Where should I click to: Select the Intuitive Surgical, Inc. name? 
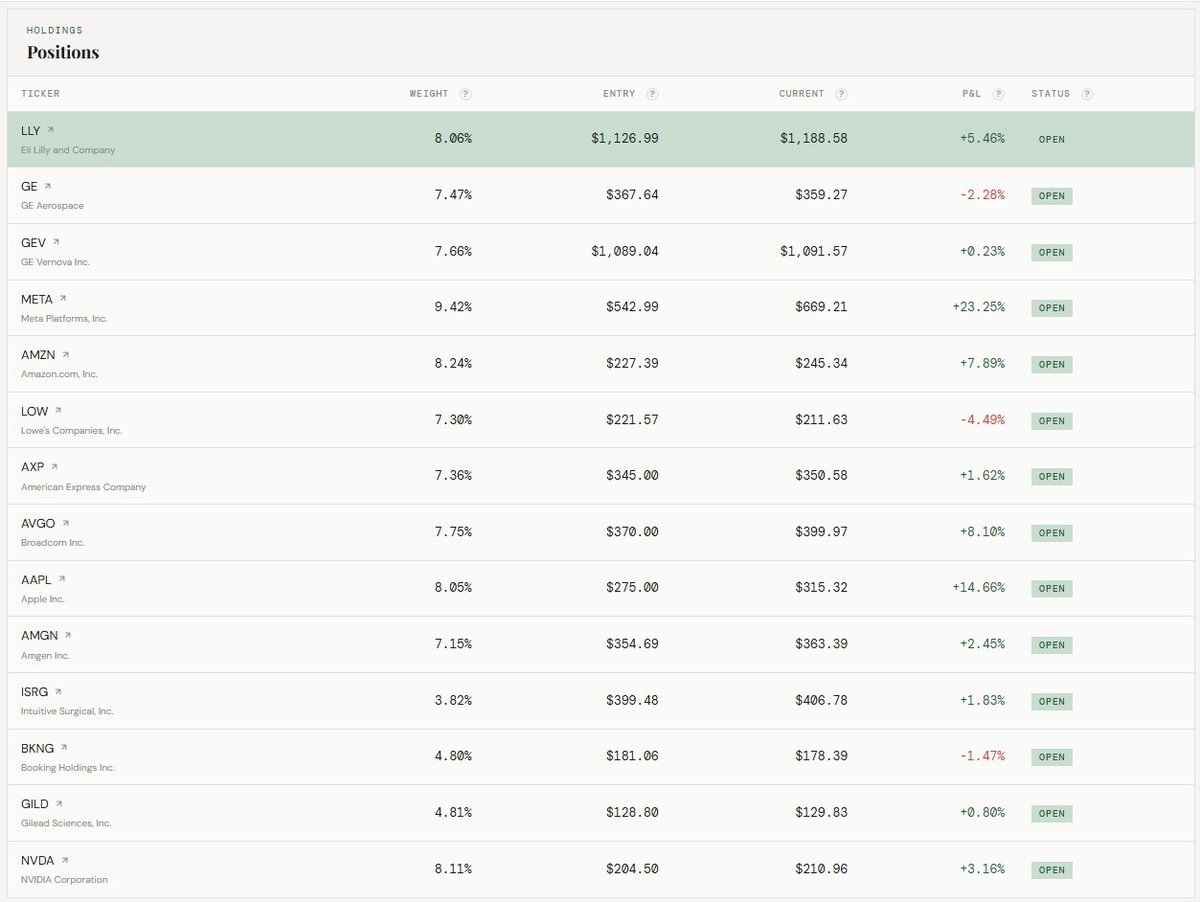point(67,712)
